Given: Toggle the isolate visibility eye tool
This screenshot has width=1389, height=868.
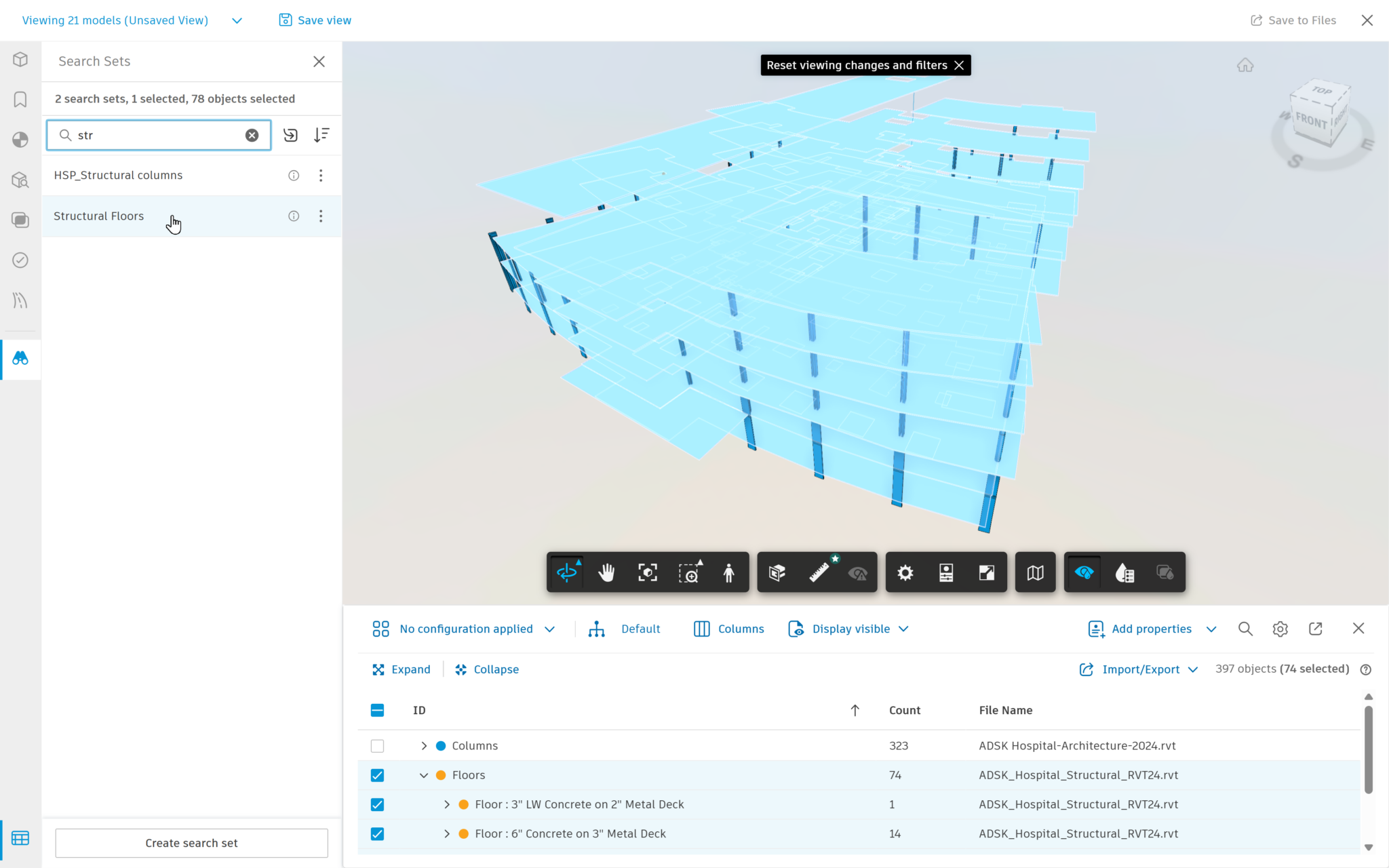Looking at the screenshot, I should pyautogui.click(x=1084, y=573).
